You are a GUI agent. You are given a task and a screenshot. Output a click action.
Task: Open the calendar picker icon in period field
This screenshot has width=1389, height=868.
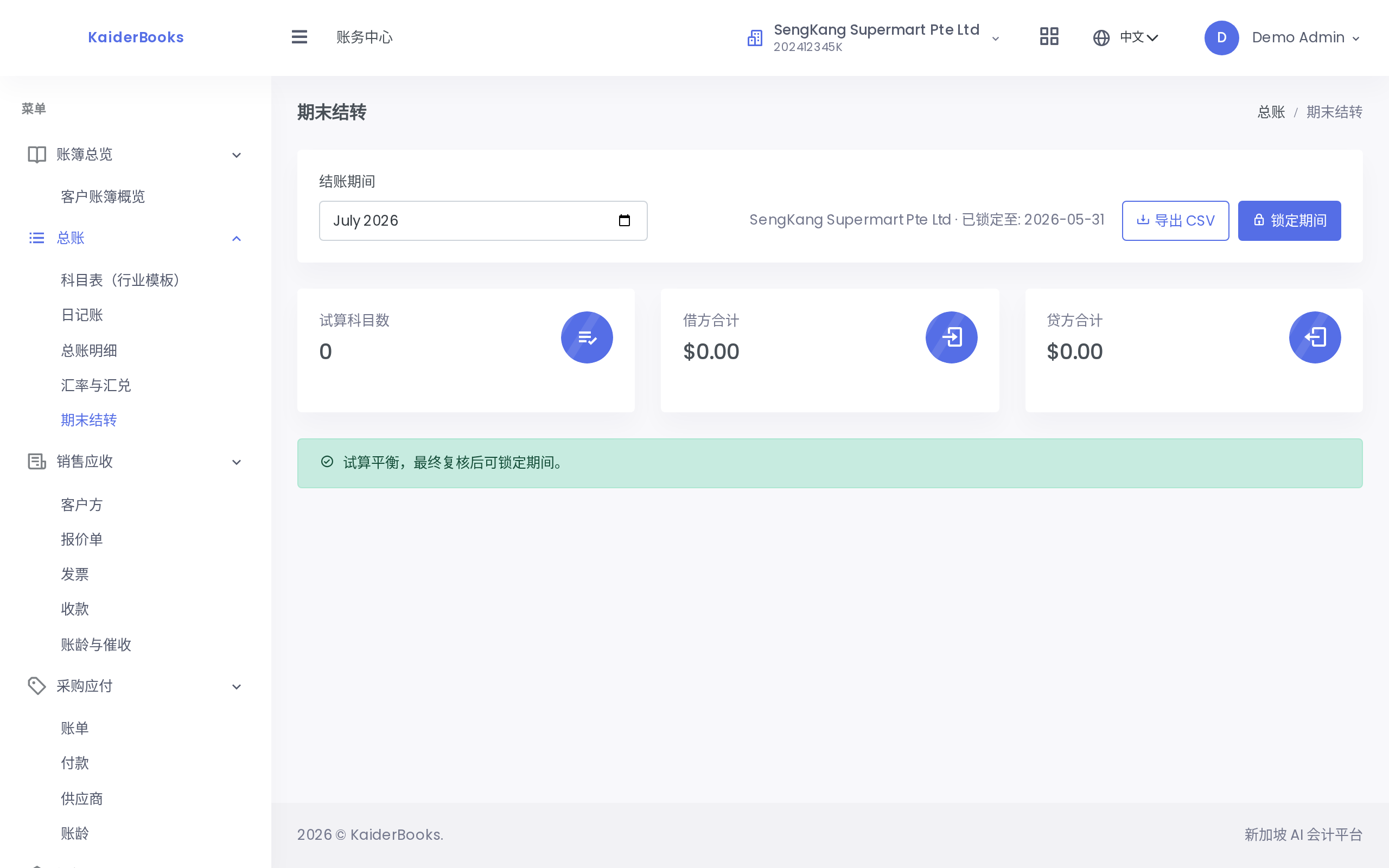[625, 220]
